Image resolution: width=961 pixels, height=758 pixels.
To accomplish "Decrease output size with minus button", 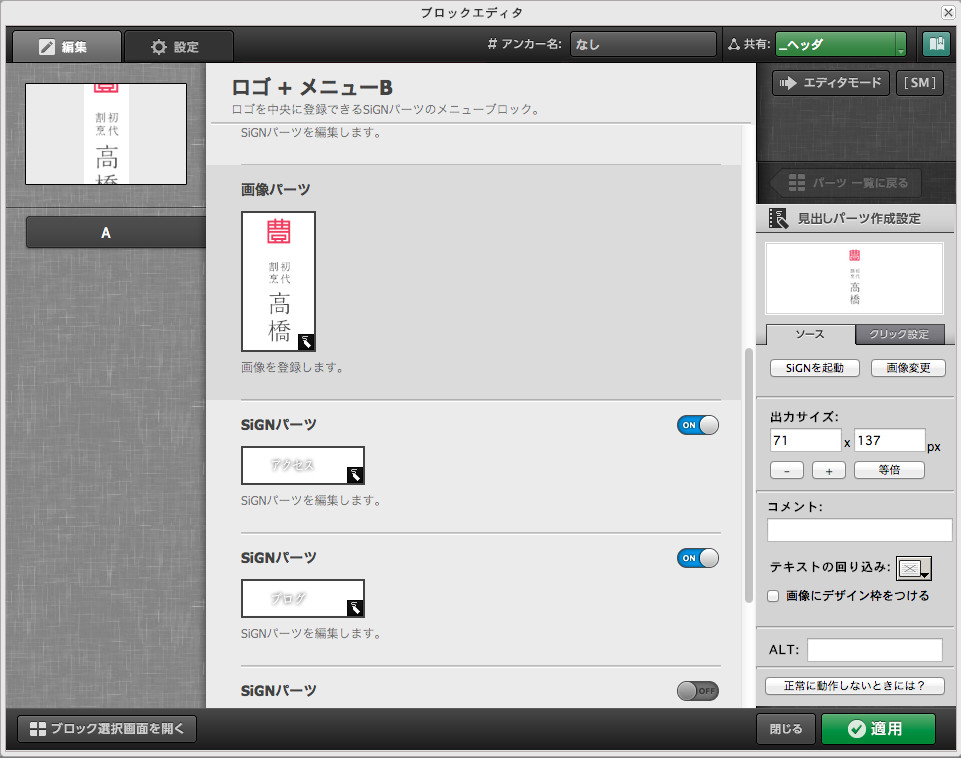I will point(786,471).
